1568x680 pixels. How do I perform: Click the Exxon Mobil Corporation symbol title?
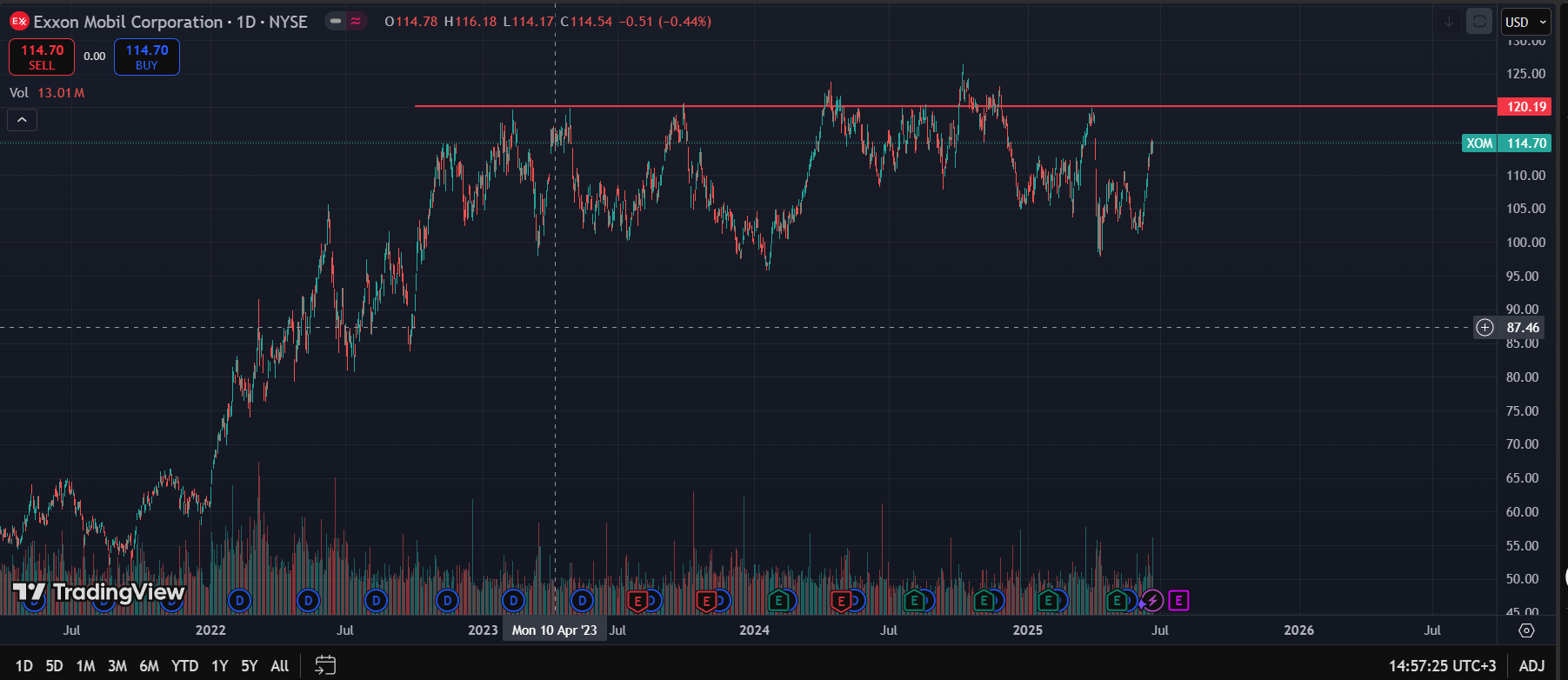tap(128, 22)
